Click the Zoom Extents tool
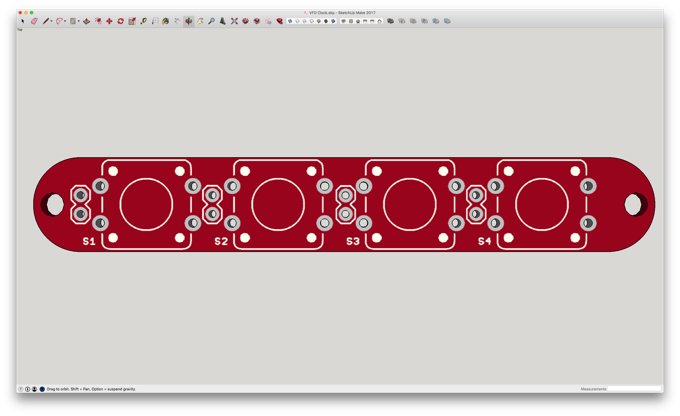Screen dimensions: 680x416 point(234,21)
